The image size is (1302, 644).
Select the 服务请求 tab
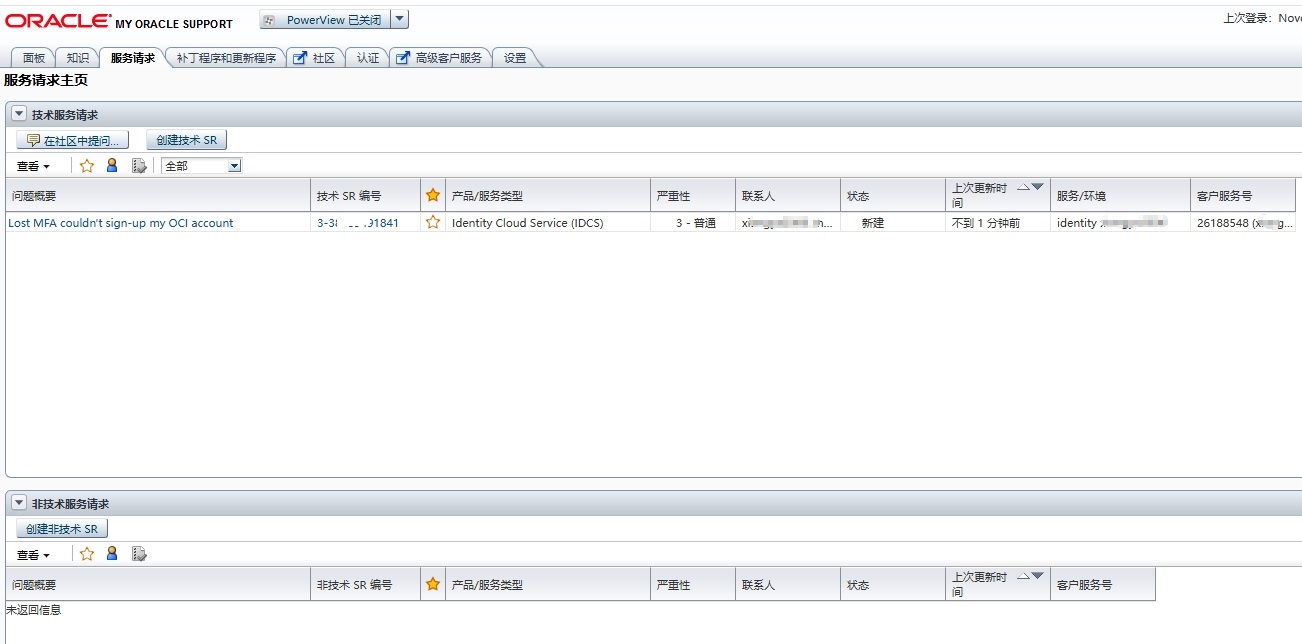pos(133,58)
